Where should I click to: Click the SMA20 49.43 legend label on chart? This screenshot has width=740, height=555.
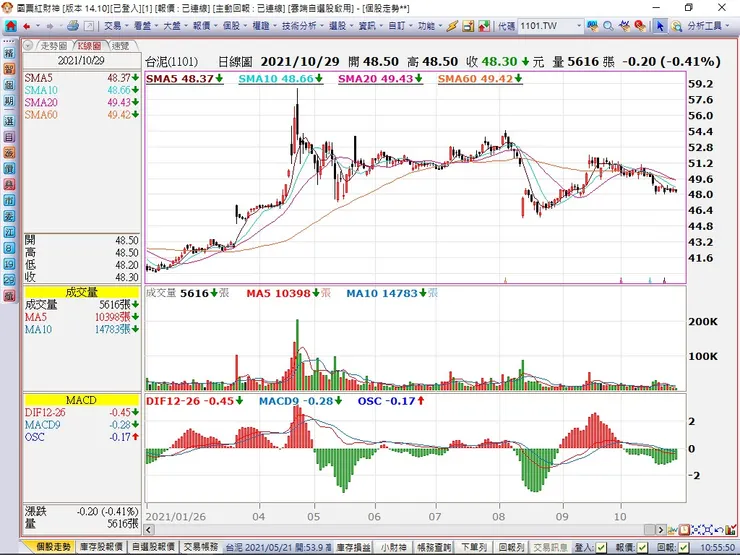(380, 79)
